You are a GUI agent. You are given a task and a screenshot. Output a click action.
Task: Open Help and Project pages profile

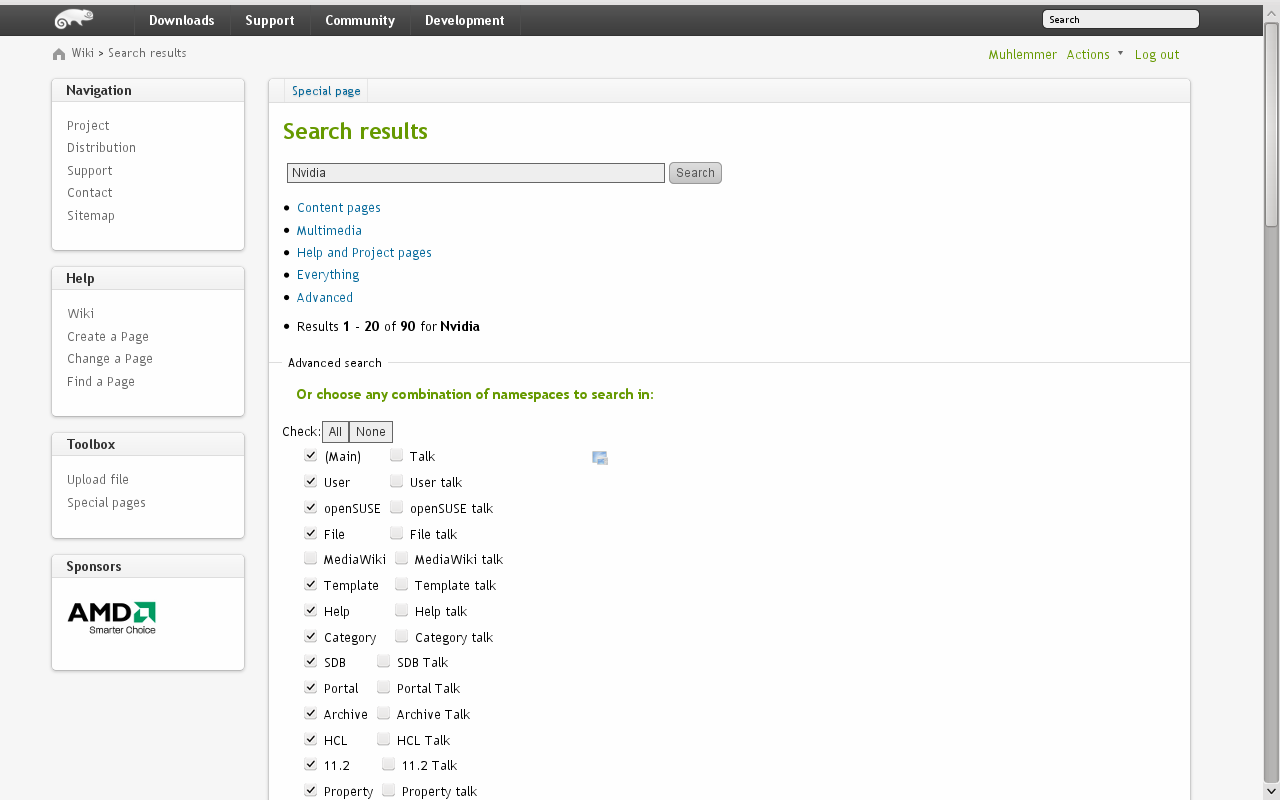[x=364, y=253]
